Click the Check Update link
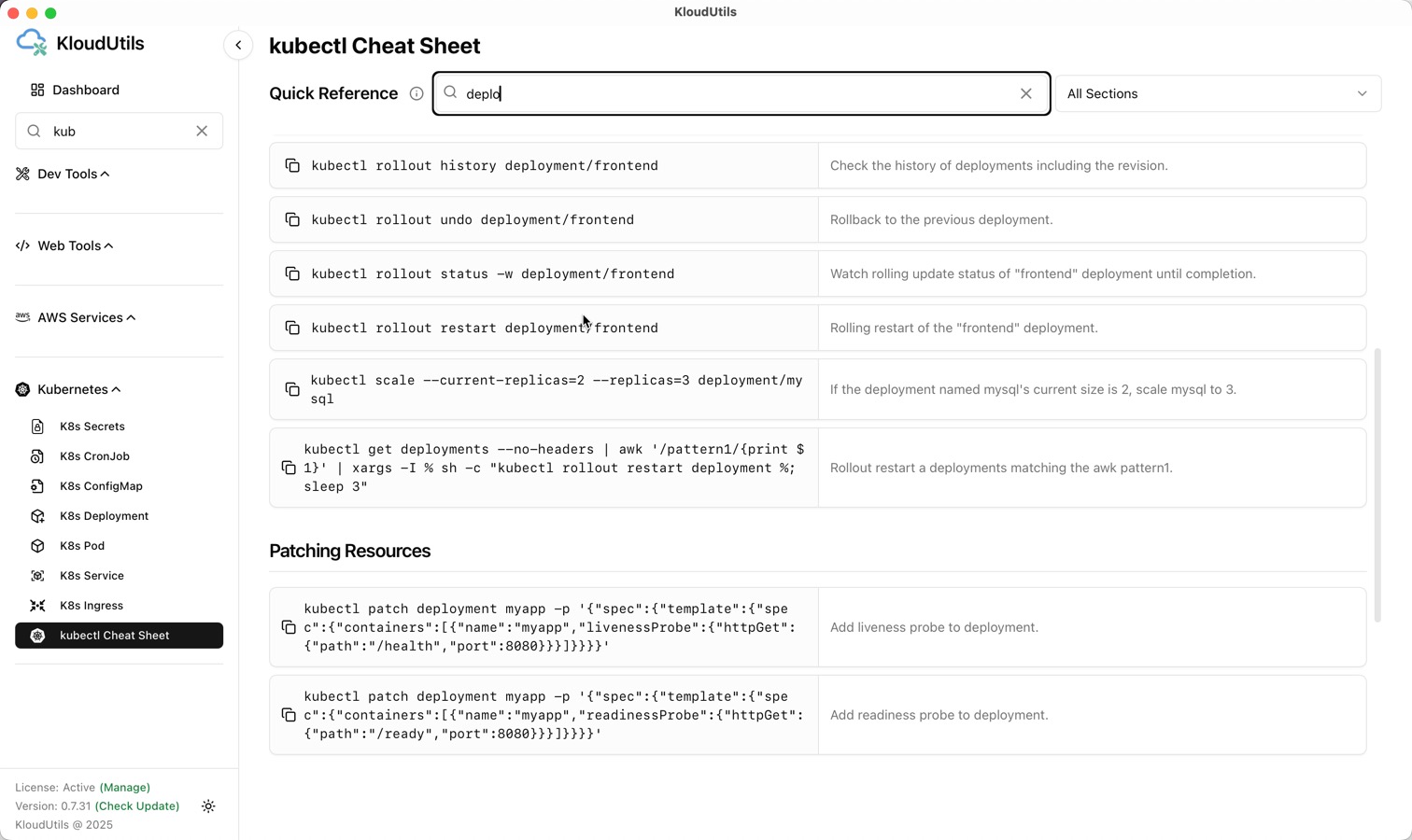This screenshot has width=1412, height=840. point(136,806)
